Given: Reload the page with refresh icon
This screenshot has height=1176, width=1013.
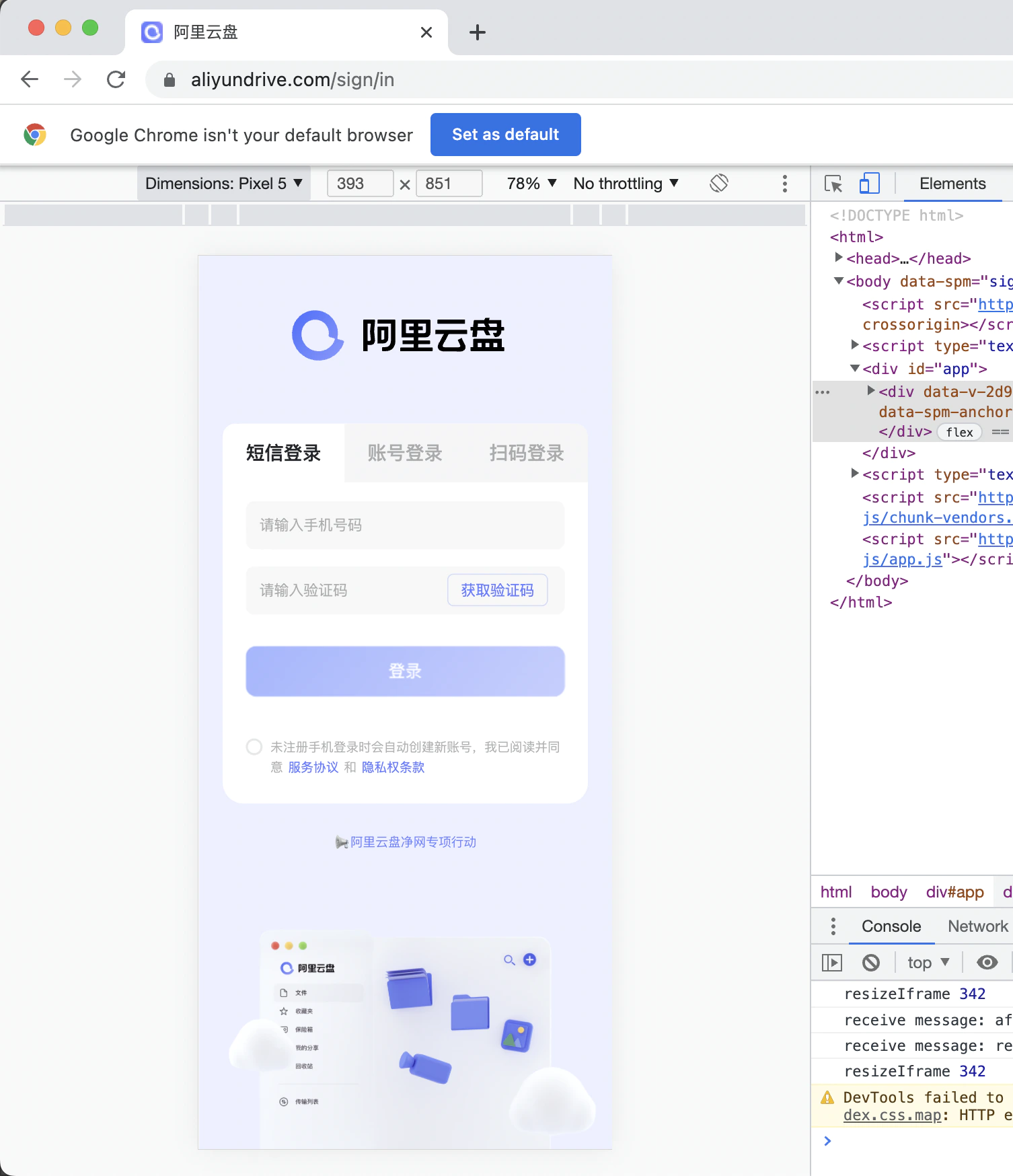Looking at the screenshot, I should (116, 79).
